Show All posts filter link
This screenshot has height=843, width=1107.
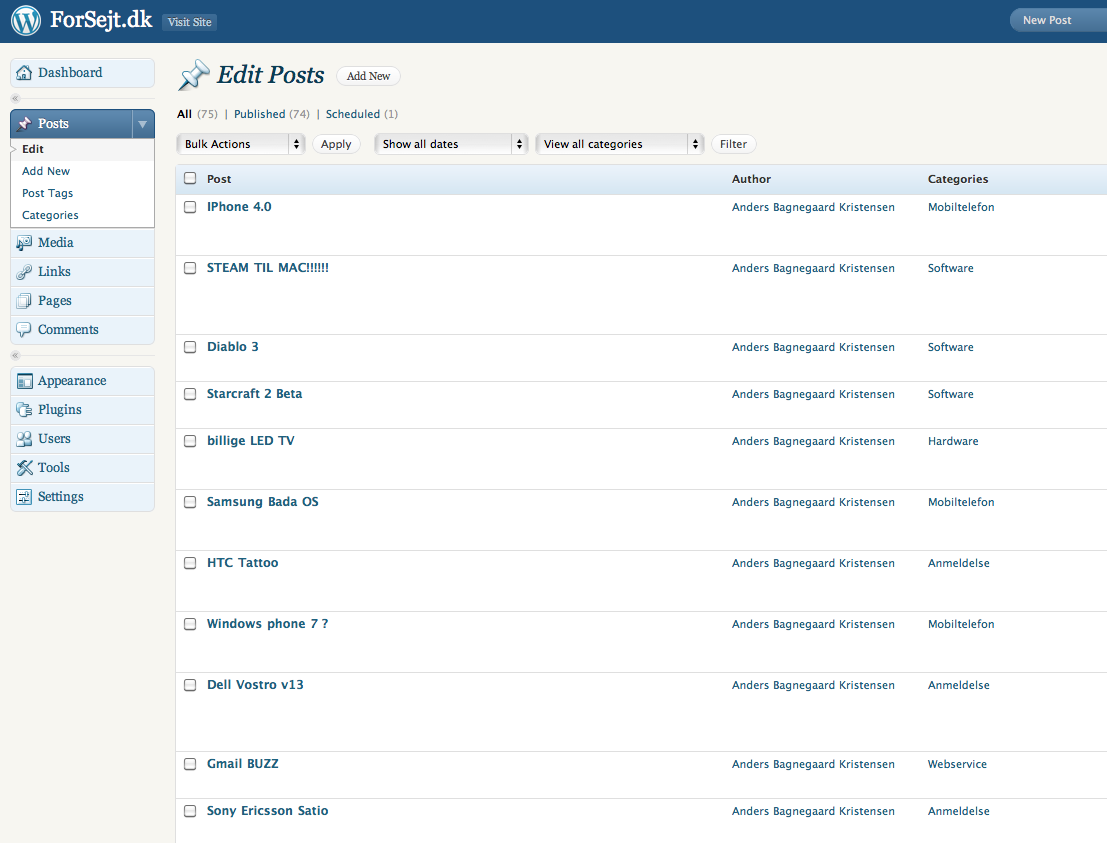(184, 114)
